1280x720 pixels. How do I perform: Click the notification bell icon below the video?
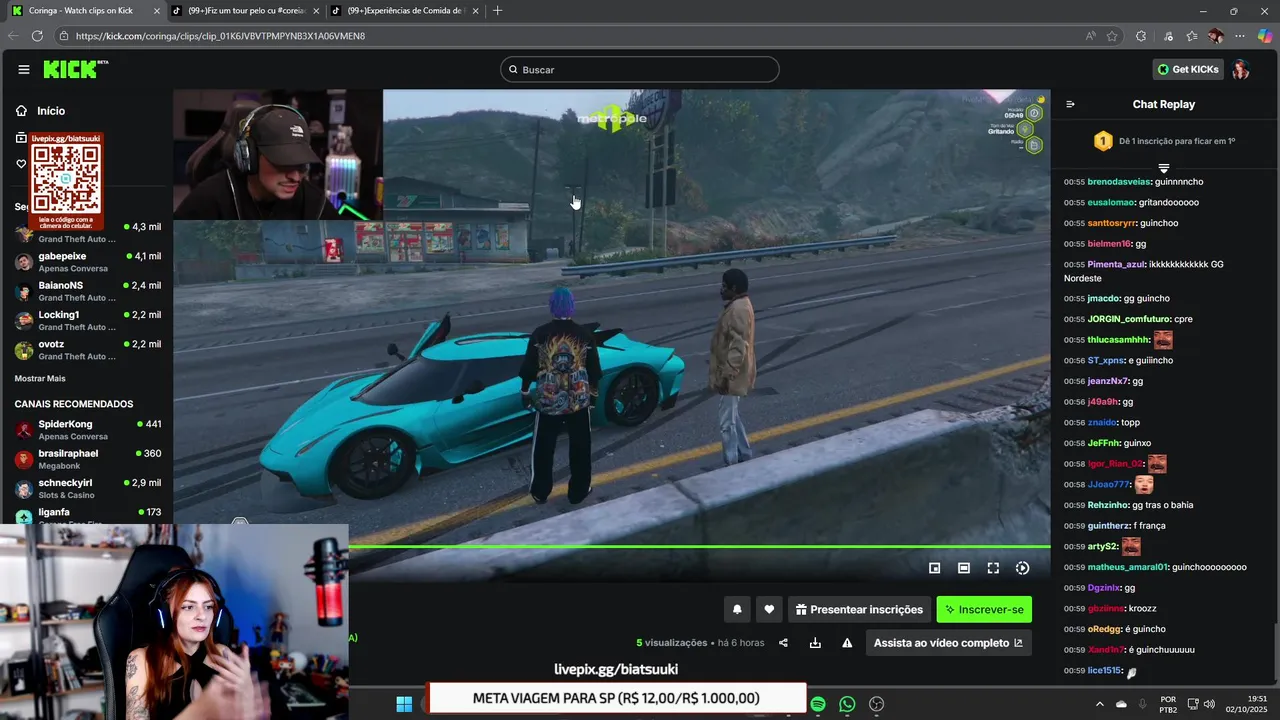tap(737, 609)
